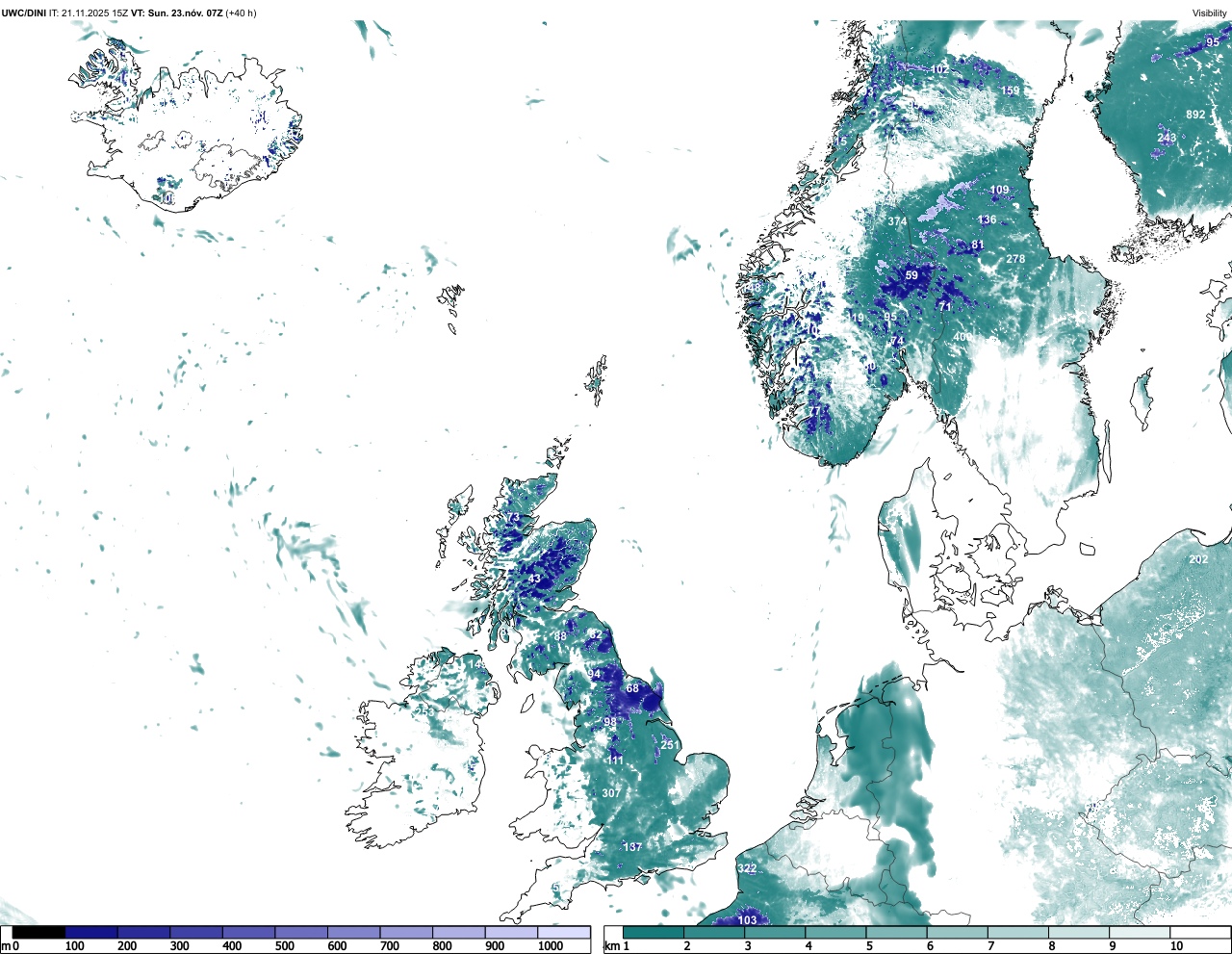Click the '243' value over Finland

click(x=1167, y=138)
